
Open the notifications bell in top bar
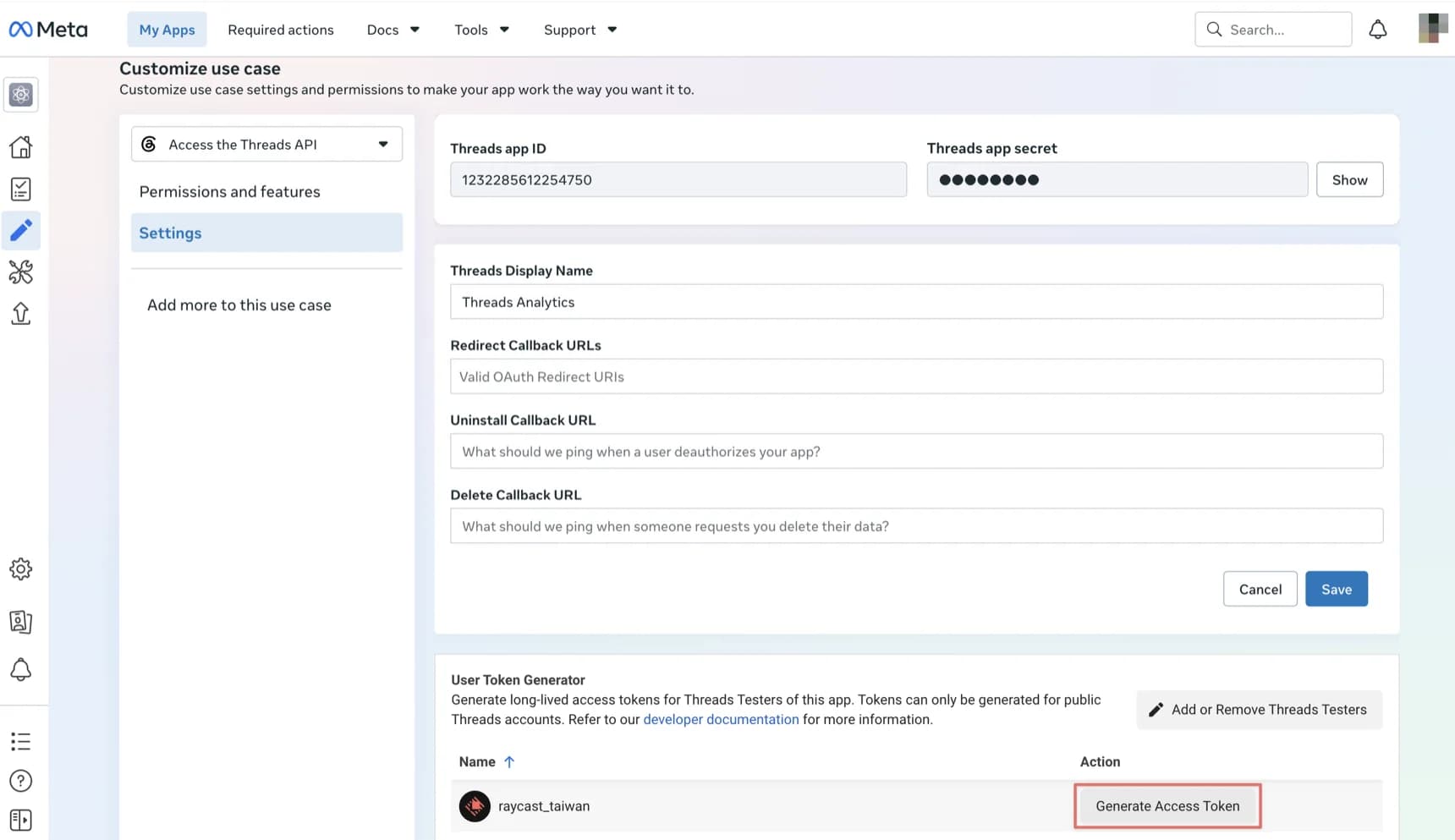pyautogui.click(x=1378, y=30)
